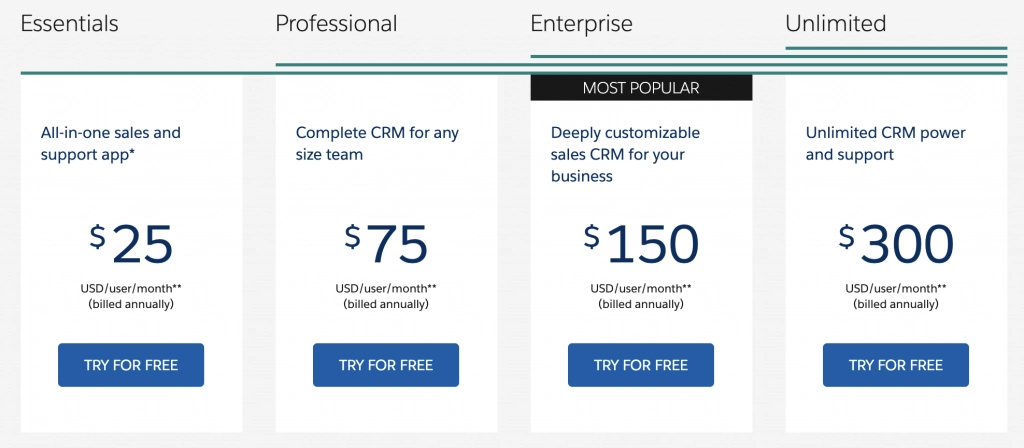Screen dimensions: 1024x448
Task: Click Enterprise '(billed annually)' note
Action: pos(641,304)
